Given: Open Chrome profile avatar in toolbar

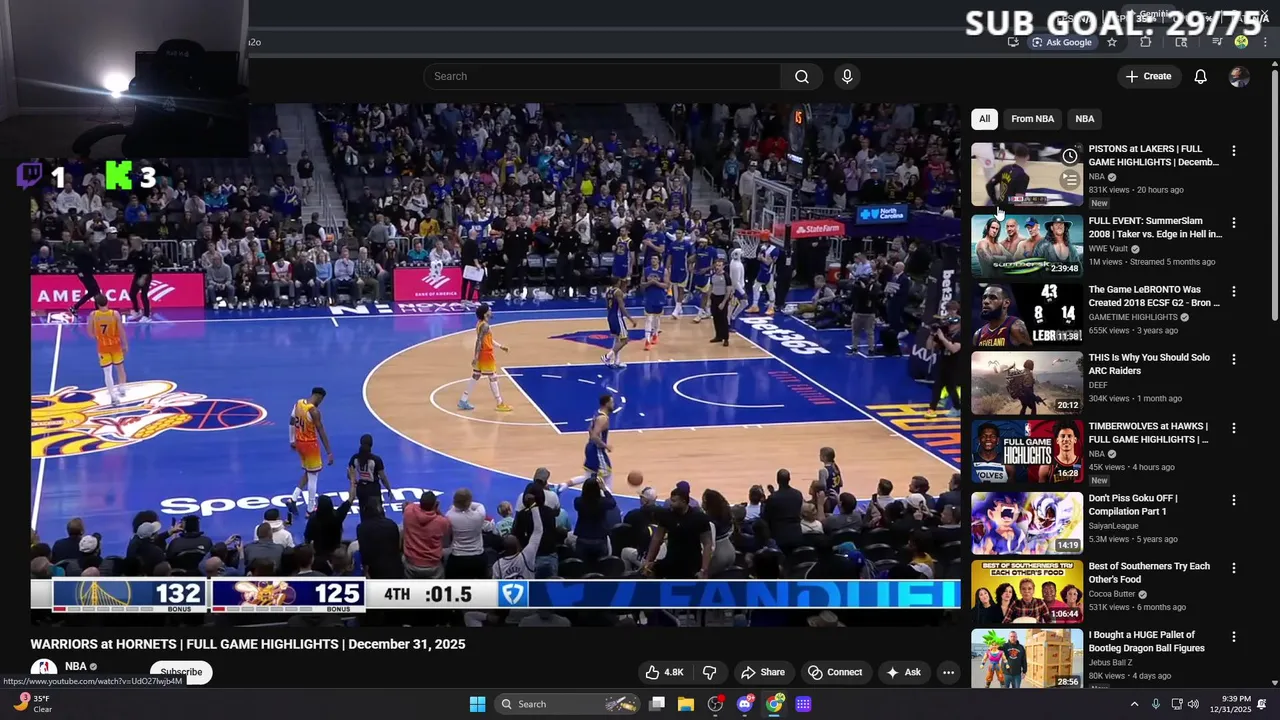Looking at the screenshot, I should 1241,42.
